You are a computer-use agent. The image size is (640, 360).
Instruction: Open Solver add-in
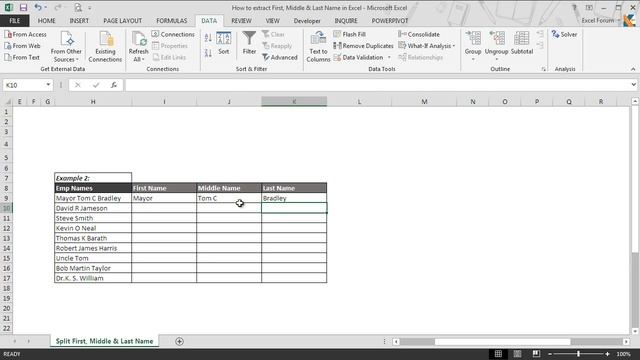(x=564, y=34)
